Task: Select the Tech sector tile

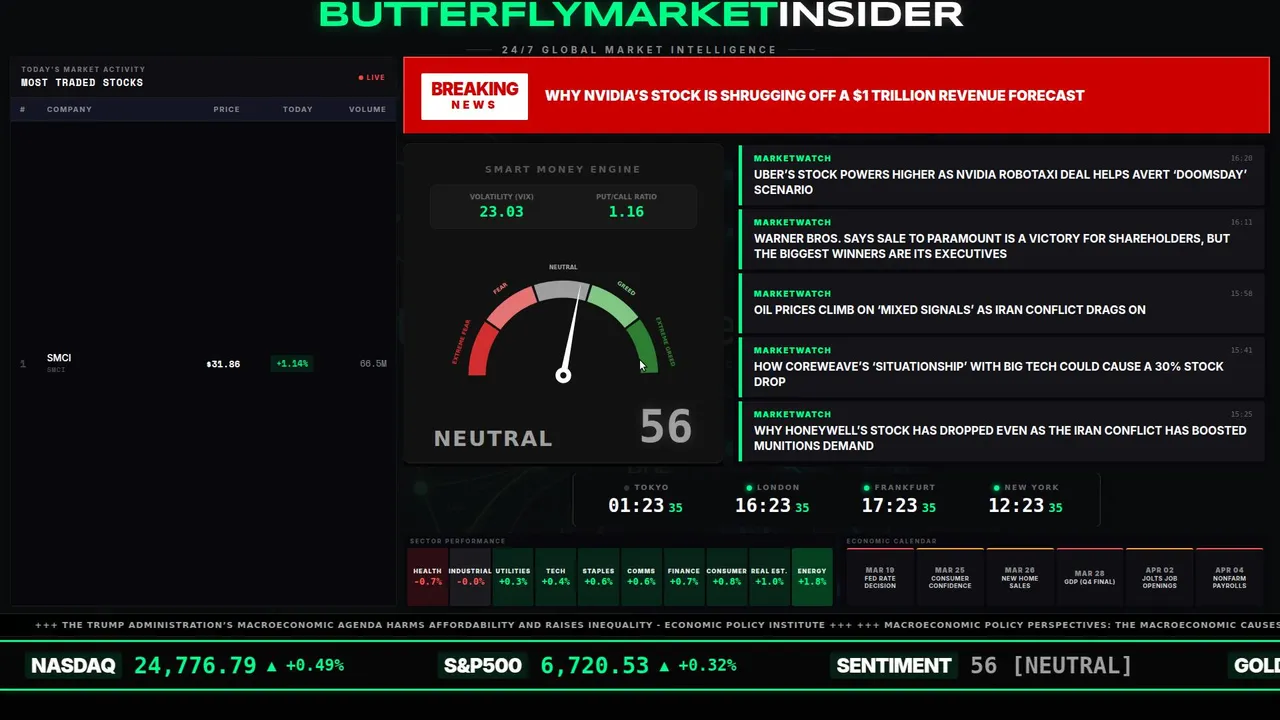Action: point(556,576)
